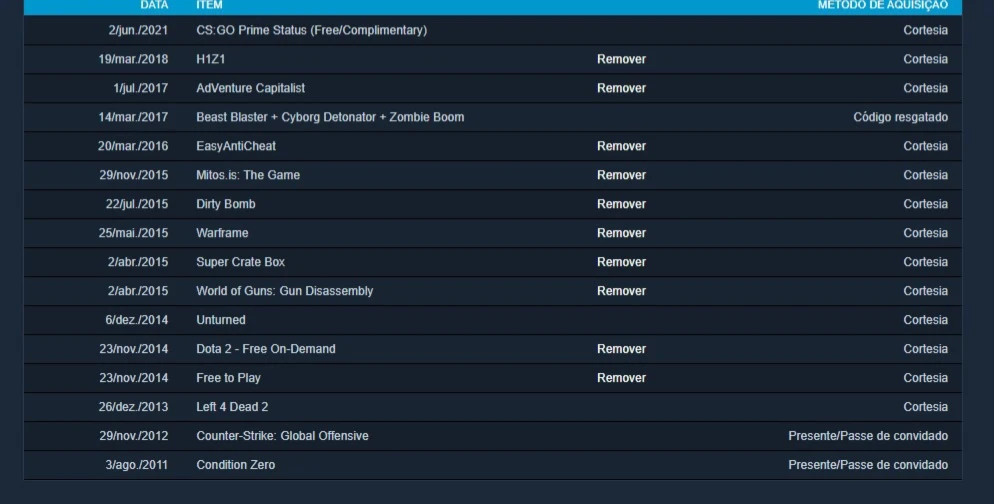Image resolution: width=994 pixels, height=504 pixels.
Task: Select the CS:GO Prime Status row
Action: (493, 30)
